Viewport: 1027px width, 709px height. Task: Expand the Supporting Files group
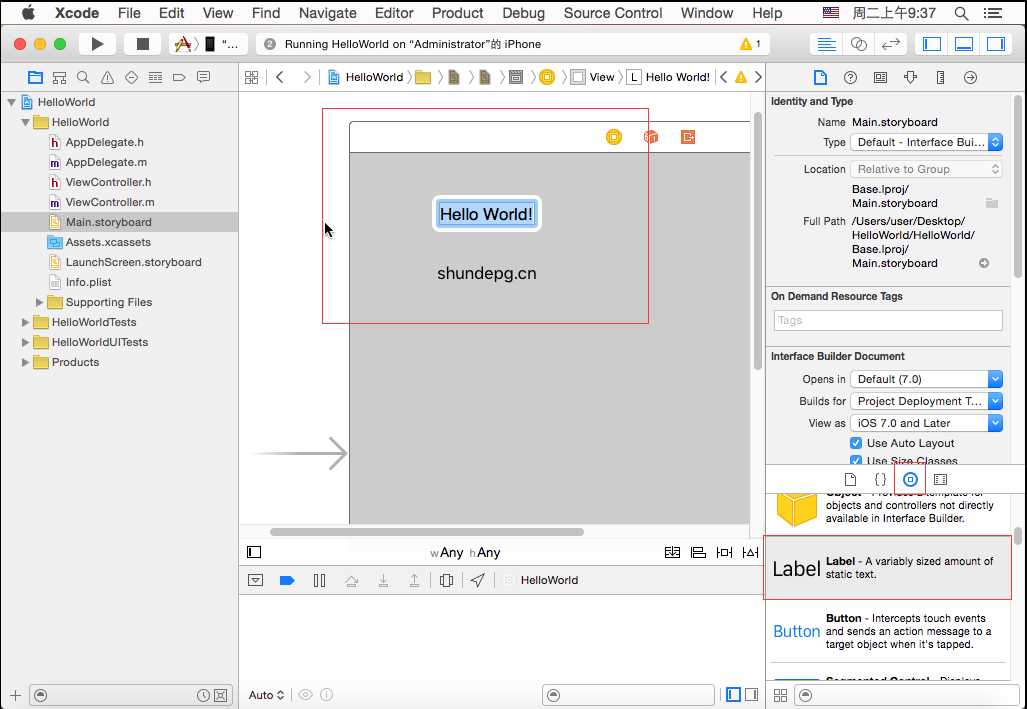pyautogui.click(x=39, y=302)
